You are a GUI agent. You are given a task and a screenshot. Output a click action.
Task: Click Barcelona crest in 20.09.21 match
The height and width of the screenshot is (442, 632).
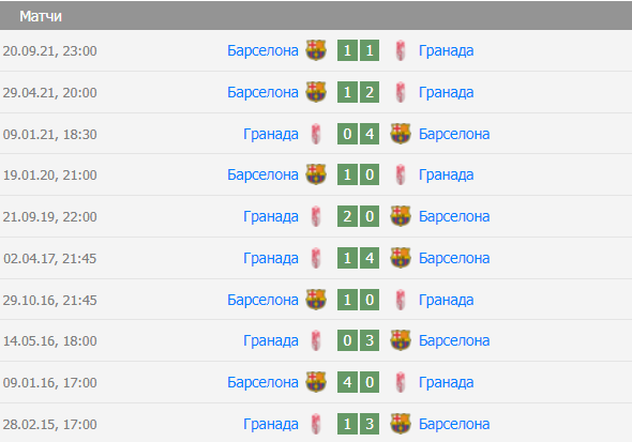[316, 51]
